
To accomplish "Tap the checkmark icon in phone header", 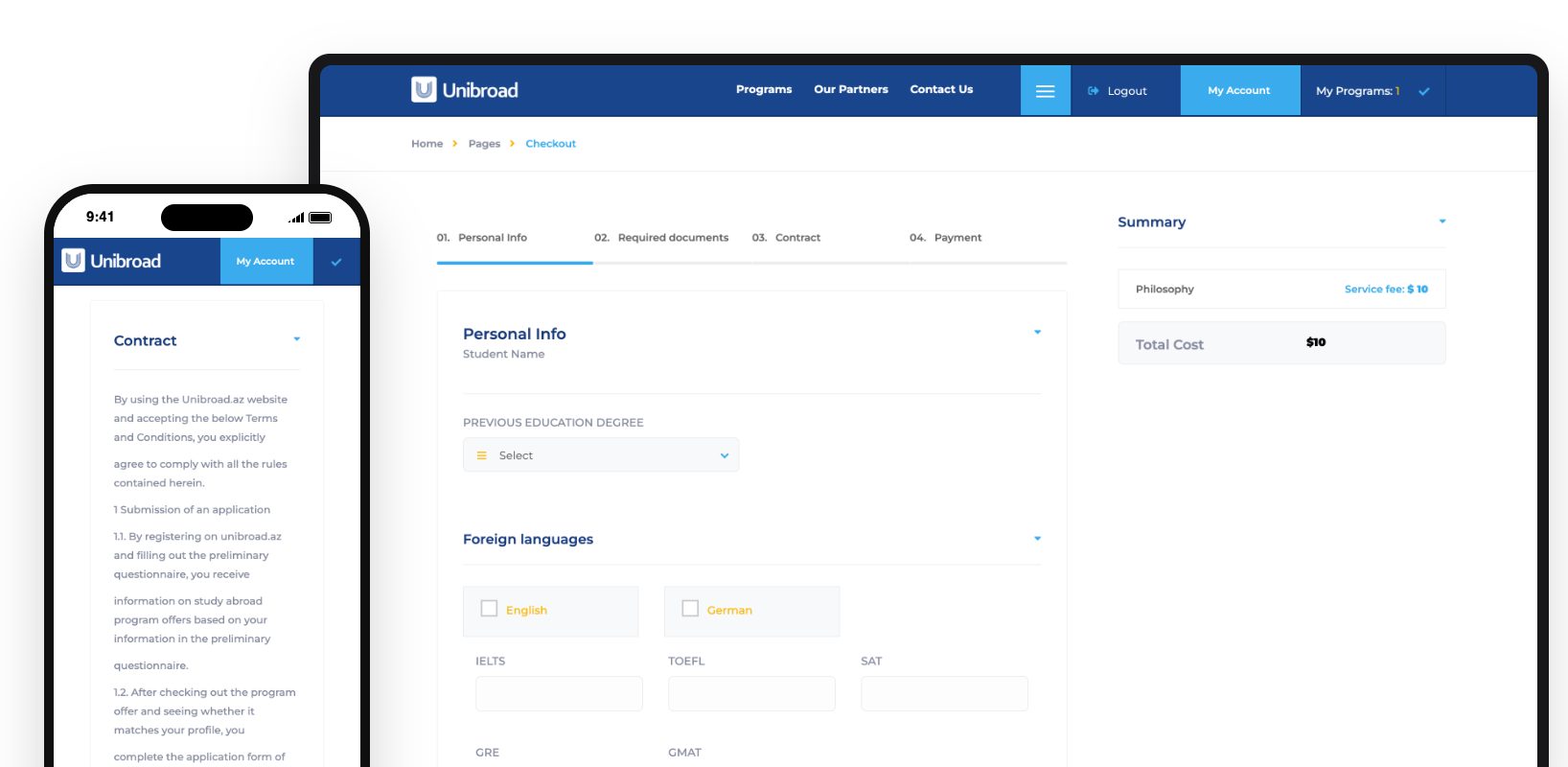I will coord(336,262).
